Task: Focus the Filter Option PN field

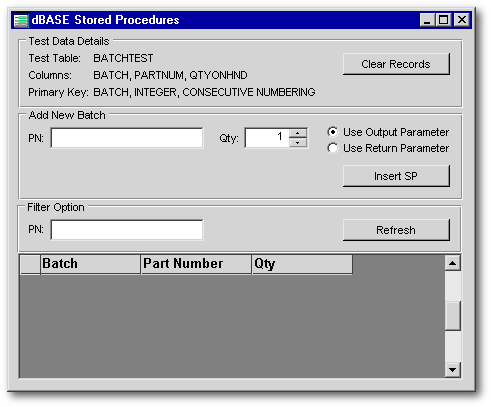Action: [127, 229]
